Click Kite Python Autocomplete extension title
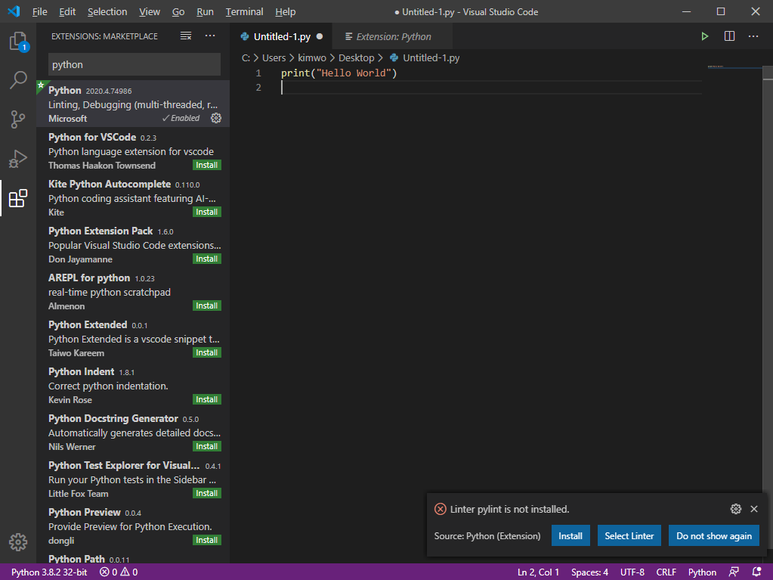The height and width of the screenshot is (580, 773). (x=109, y=184)
